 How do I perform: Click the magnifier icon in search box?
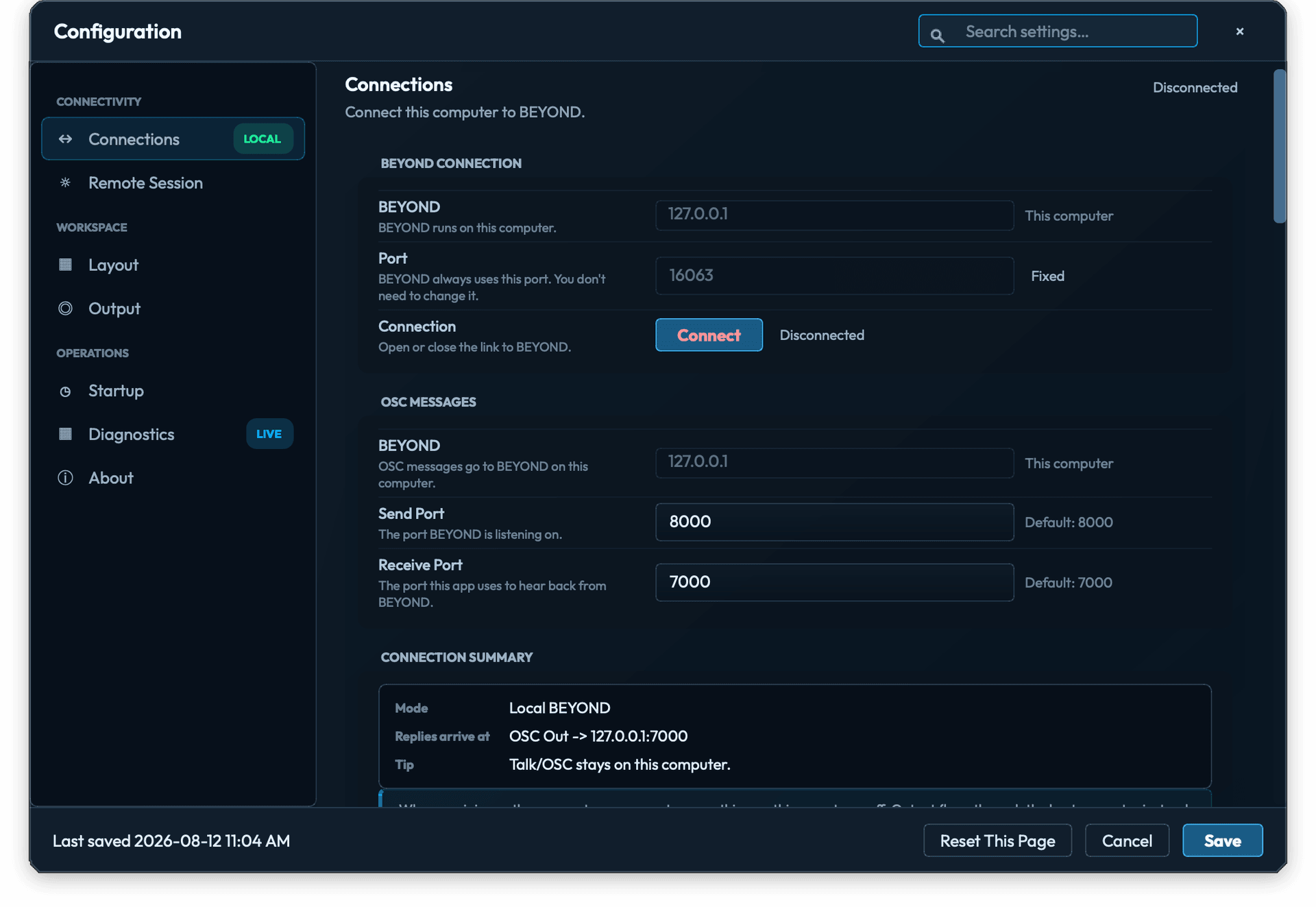coord(938,35)
